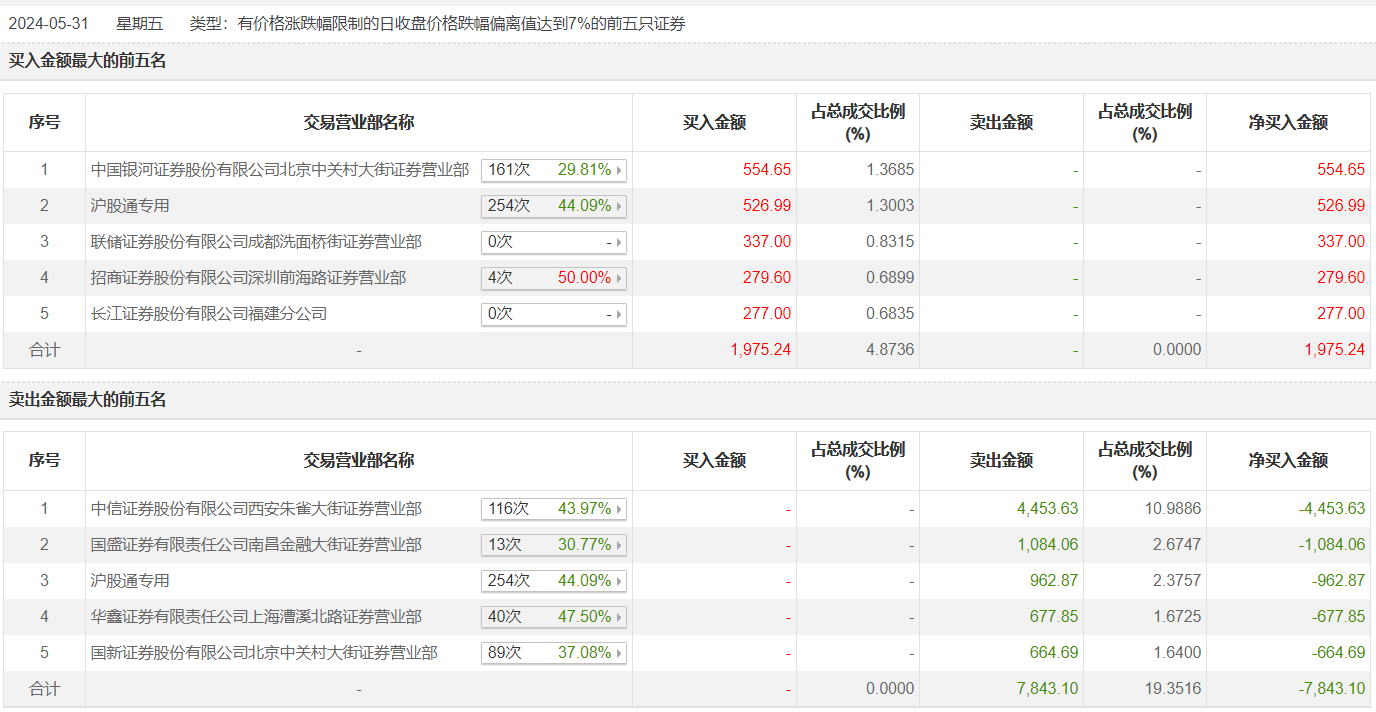Open 华鑫证券上海漕溪北路证券营业部 link

click(256, 617)
